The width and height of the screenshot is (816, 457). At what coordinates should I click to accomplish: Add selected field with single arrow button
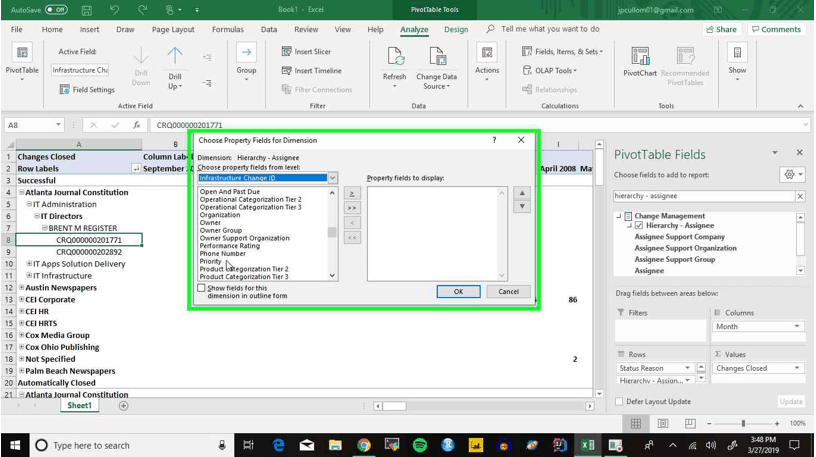pos(352,194)
